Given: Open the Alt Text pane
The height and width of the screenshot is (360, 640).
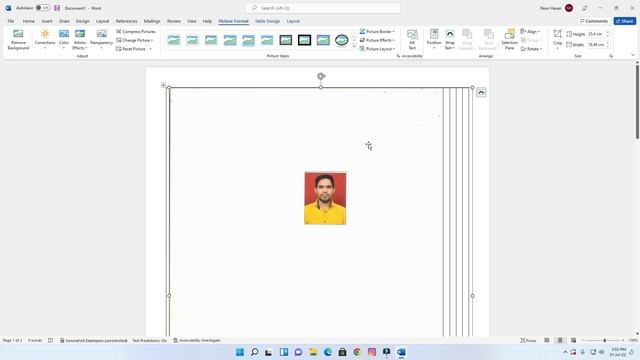Looking at the screenshot, I should pos(412,40).
